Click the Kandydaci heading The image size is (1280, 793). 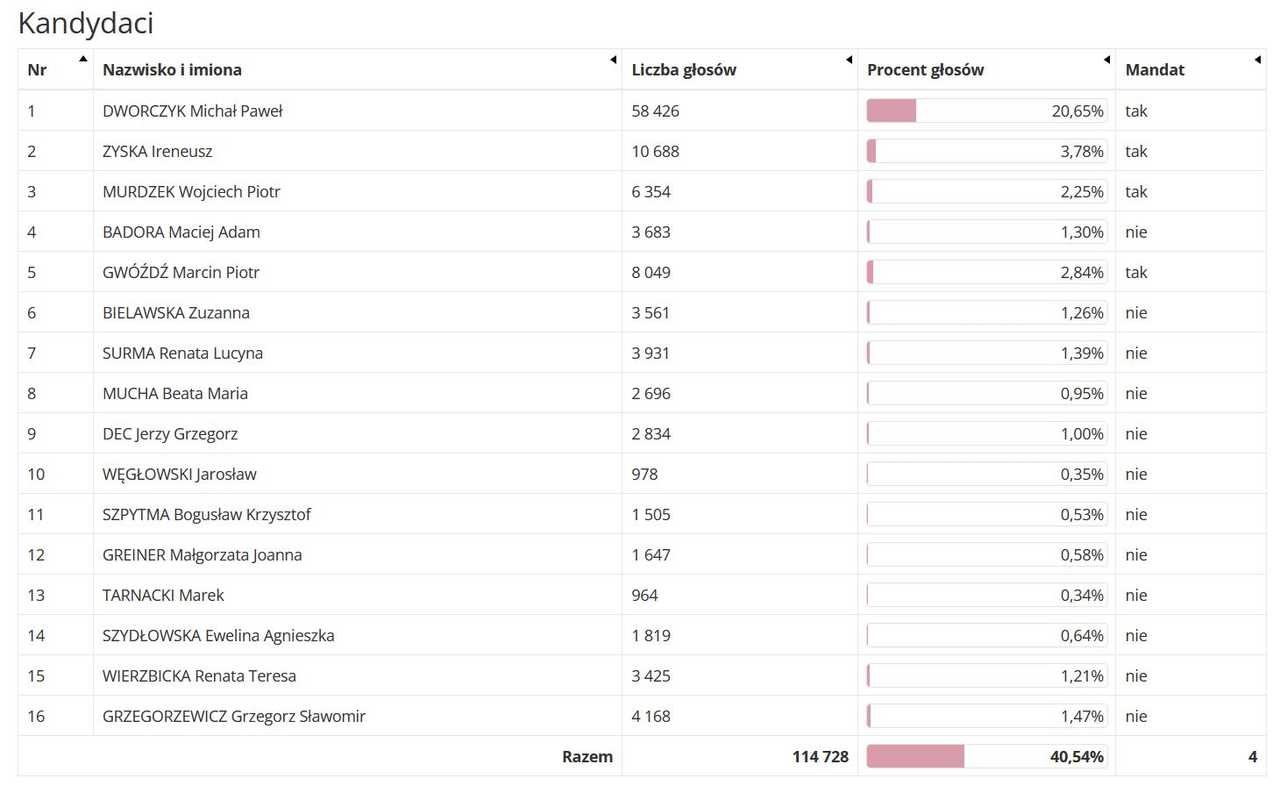coord(86,23)
